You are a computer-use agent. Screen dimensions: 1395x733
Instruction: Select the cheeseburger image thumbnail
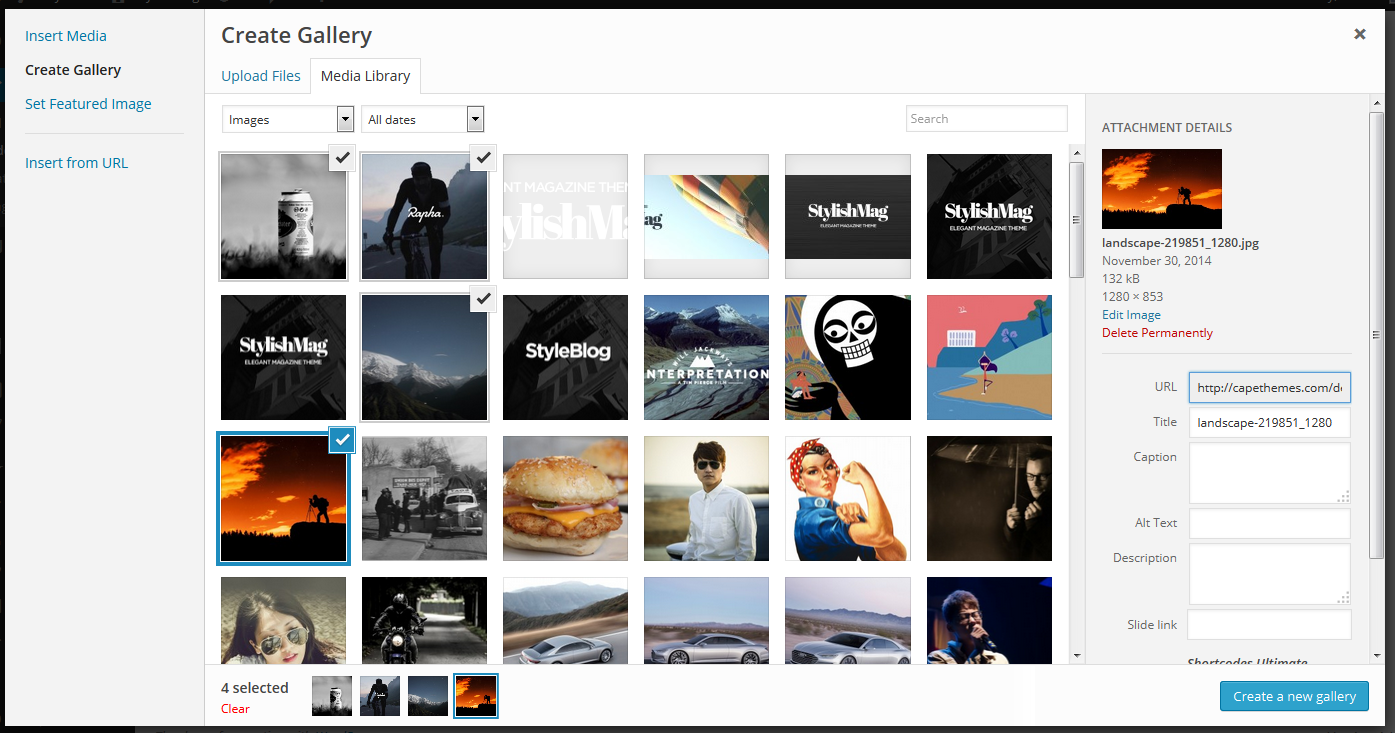click(565, 498)
